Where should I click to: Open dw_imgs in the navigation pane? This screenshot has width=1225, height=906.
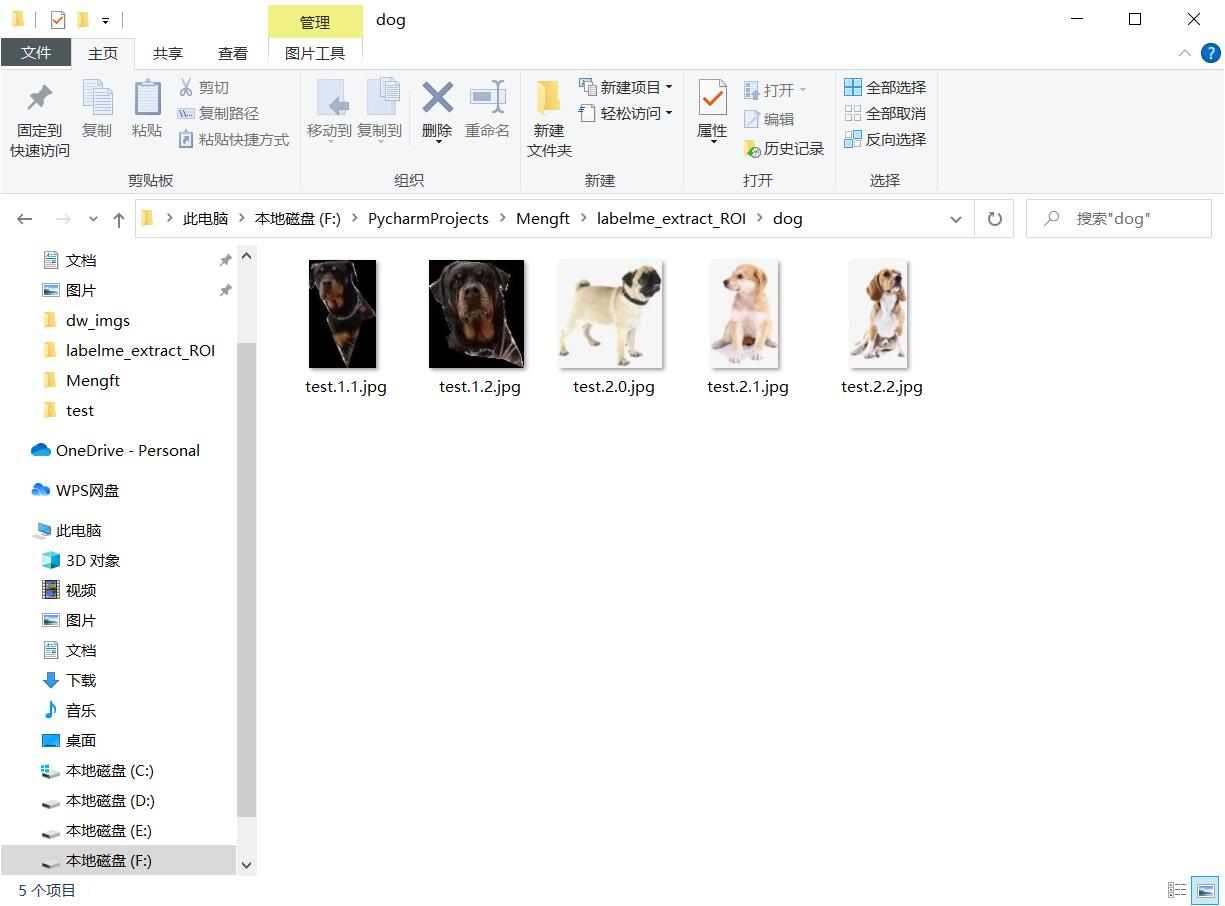pyautogui.click(x=98, y=321)
